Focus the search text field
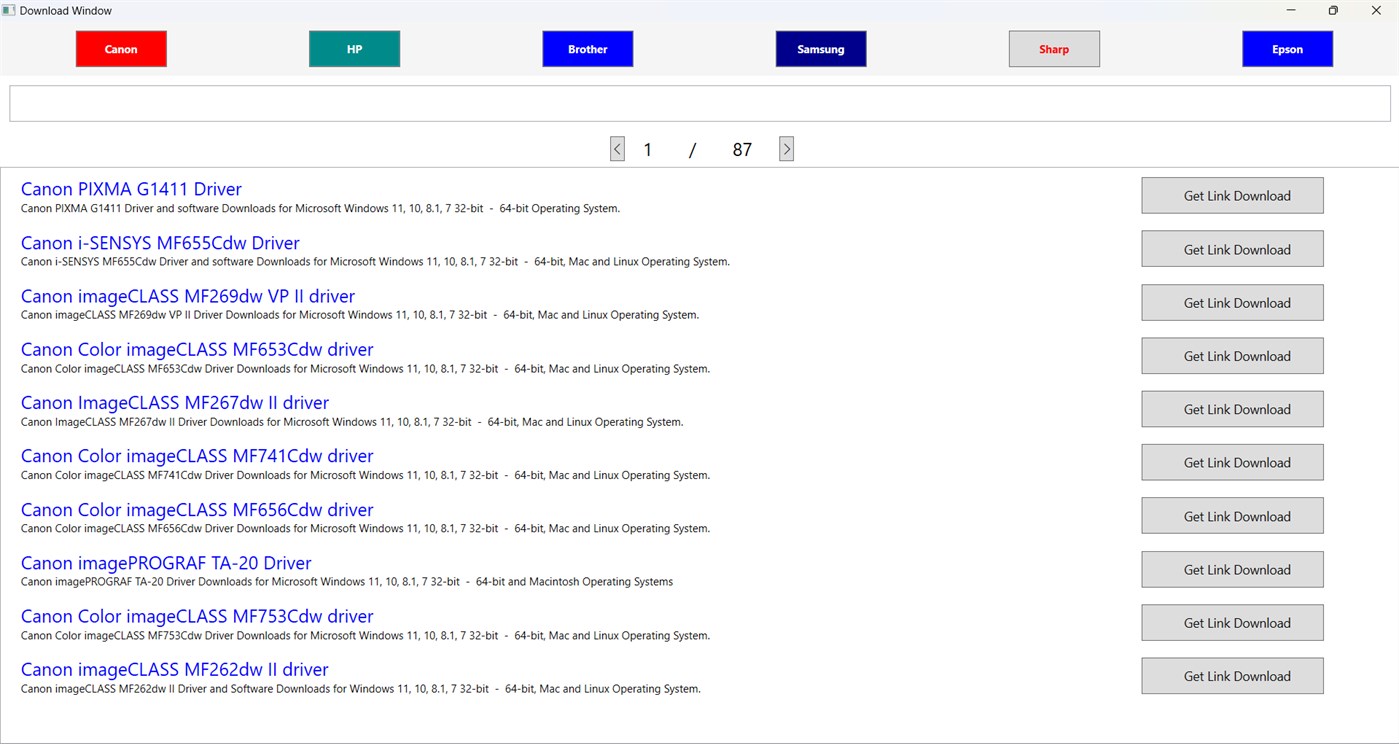 [x=700, y=103]
